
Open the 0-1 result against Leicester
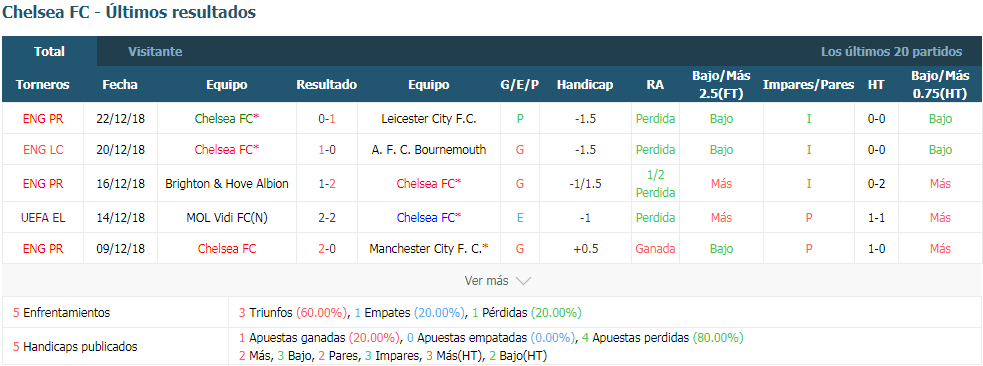pyautogui.click(x=327, y=118)
